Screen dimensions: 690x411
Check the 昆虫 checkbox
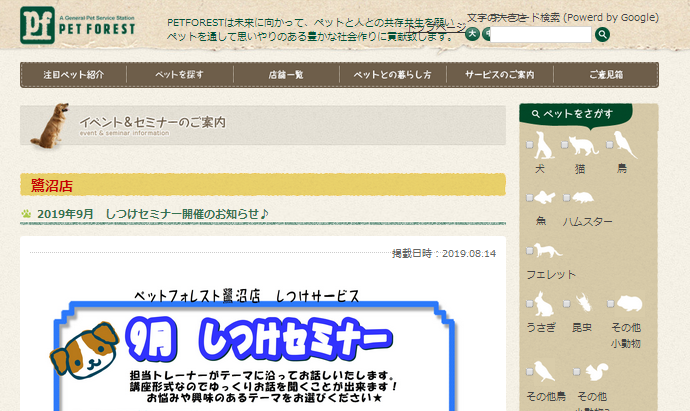[567, 304]
